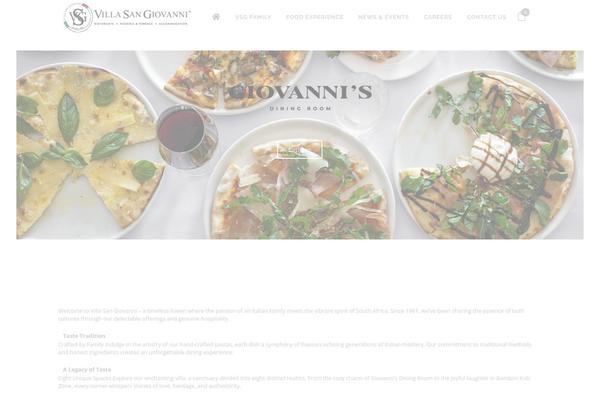Click the burrata pizza with balsamic drizzle
This screenshot has height=400, width=600.
click(x=486, y=153)
